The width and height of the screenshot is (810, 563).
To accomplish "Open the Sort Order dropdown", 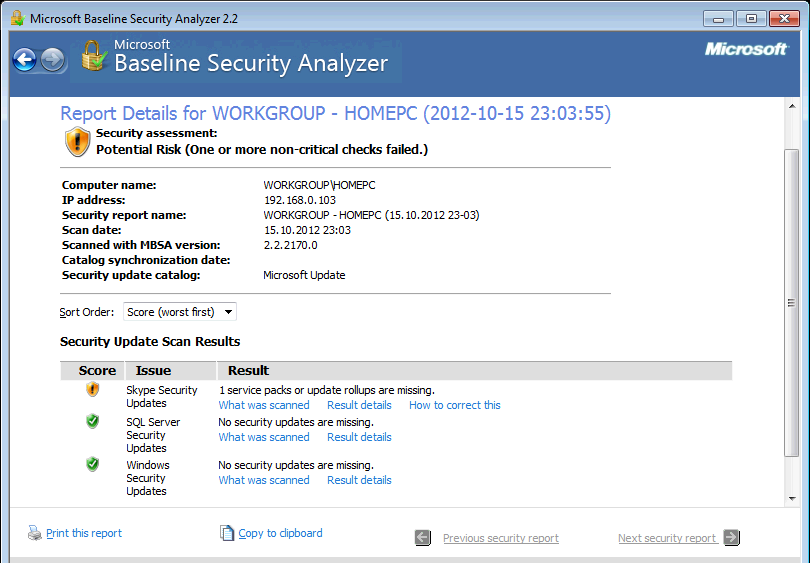I will coord(180,312).
